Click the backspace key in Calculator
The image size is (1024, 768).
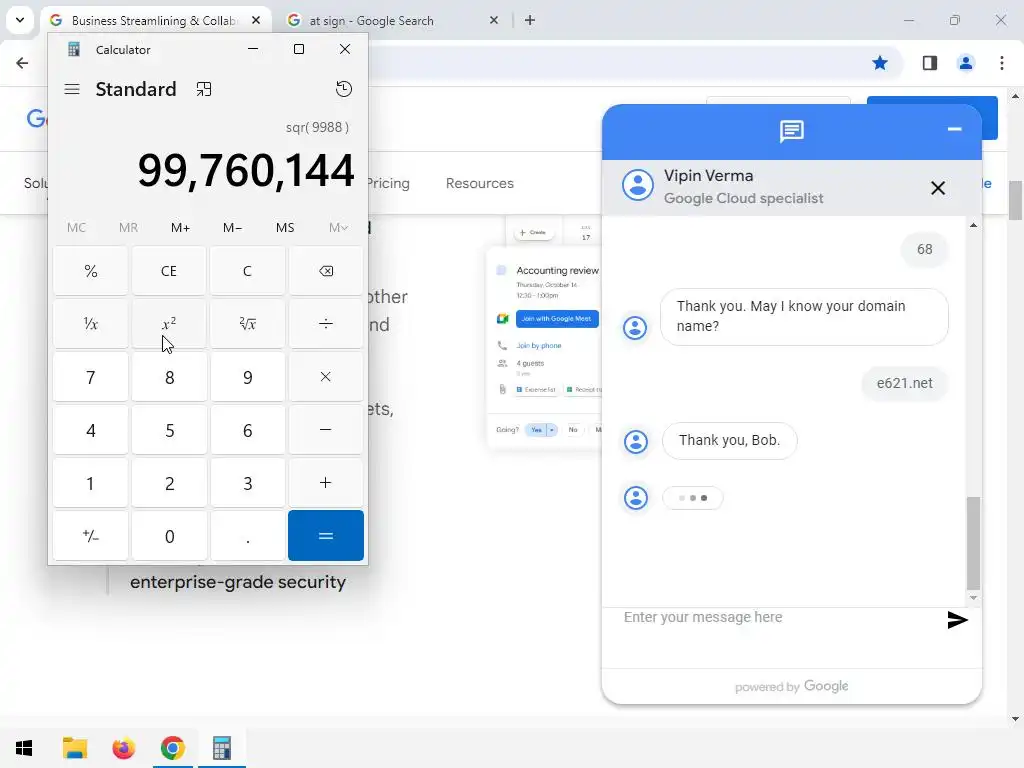pyautogui.click(x=326, y=271)
